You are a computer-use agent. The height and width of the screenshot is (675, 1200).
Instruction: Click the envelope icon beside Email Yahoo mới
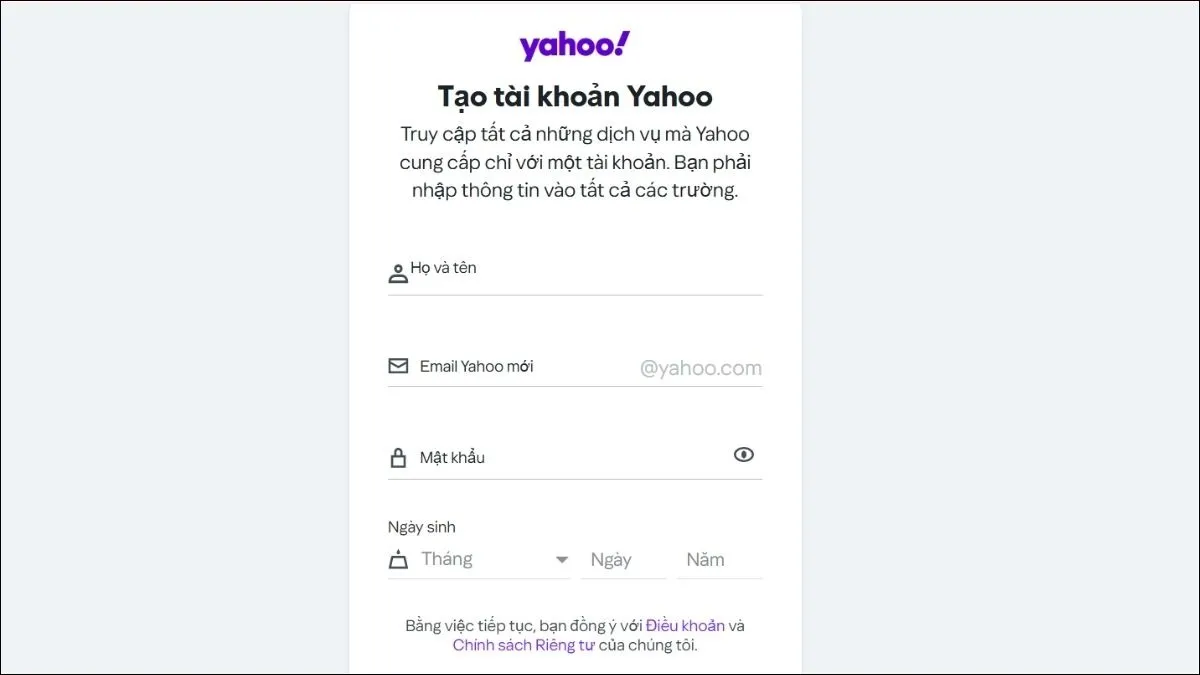click(398, 366)
